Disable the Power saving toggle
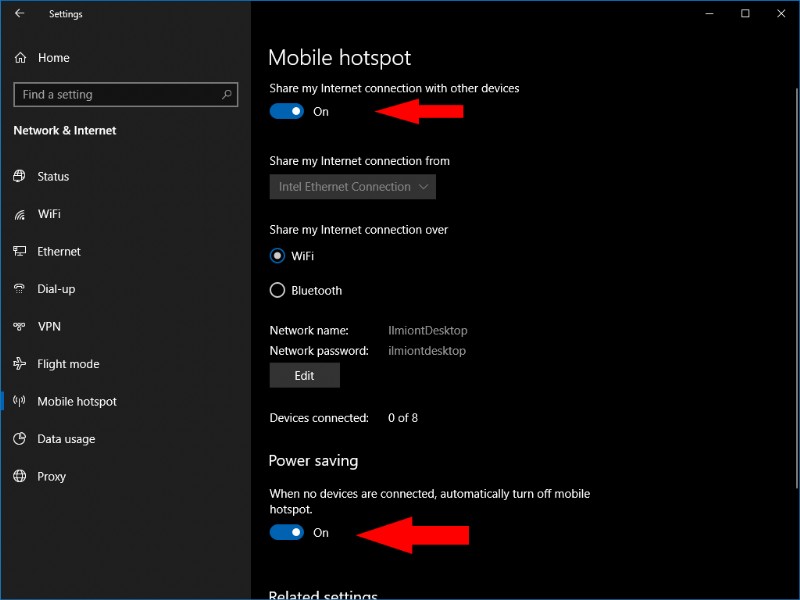800x600 pixels. coord(285,532)
